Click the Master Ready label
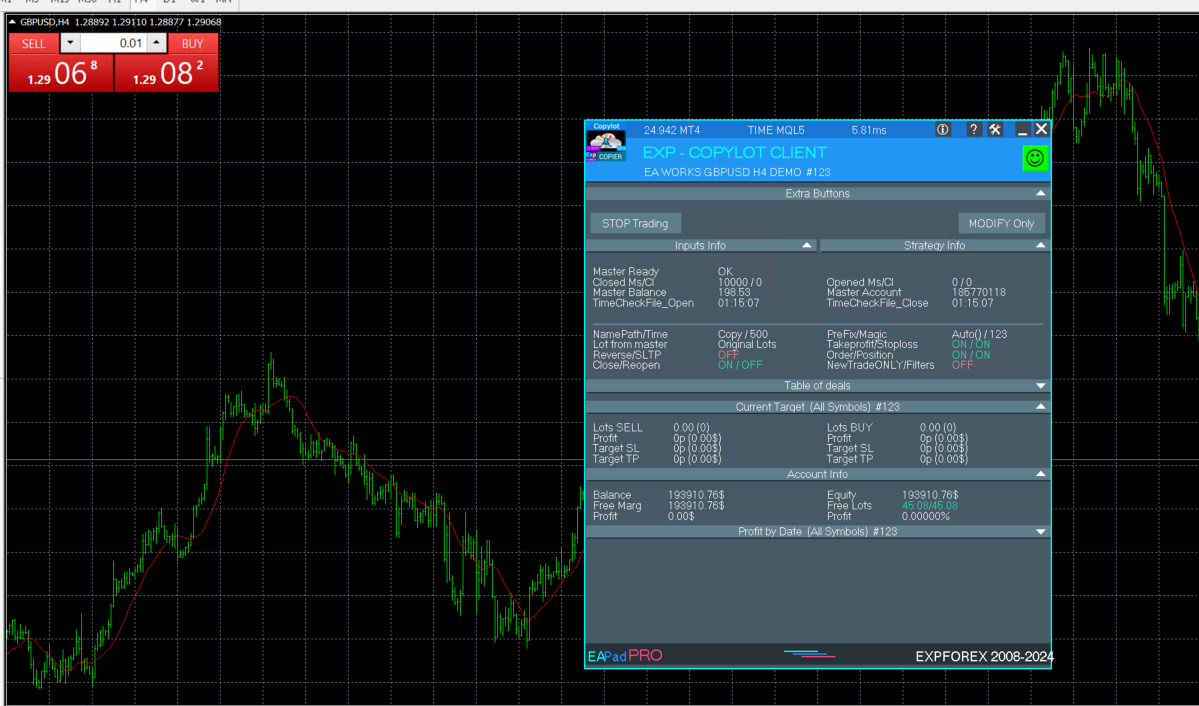This screenshot has width=1199, height=706. tap(625, 272)
